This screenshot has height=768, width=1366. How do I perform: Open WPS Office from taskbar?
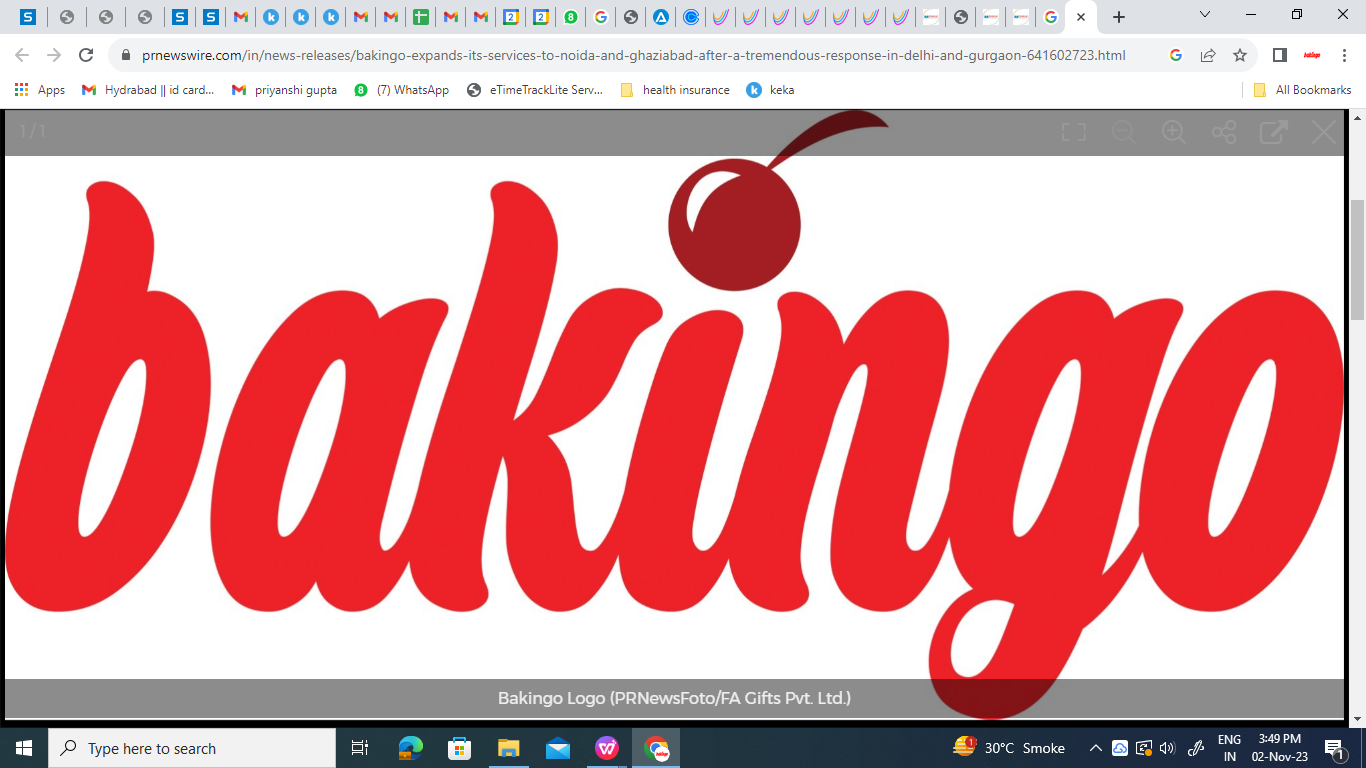[x=607, y=748]
